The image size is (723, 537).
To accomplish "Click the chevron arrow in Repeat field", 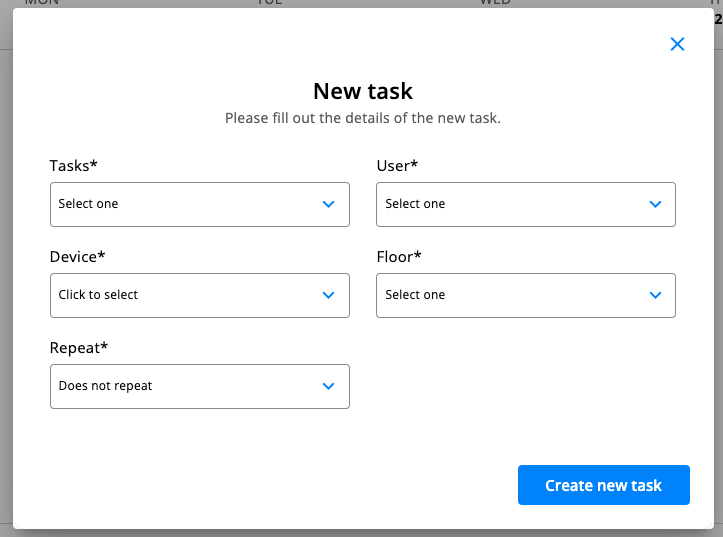I will pyautogui.click(x=329, y=386).
